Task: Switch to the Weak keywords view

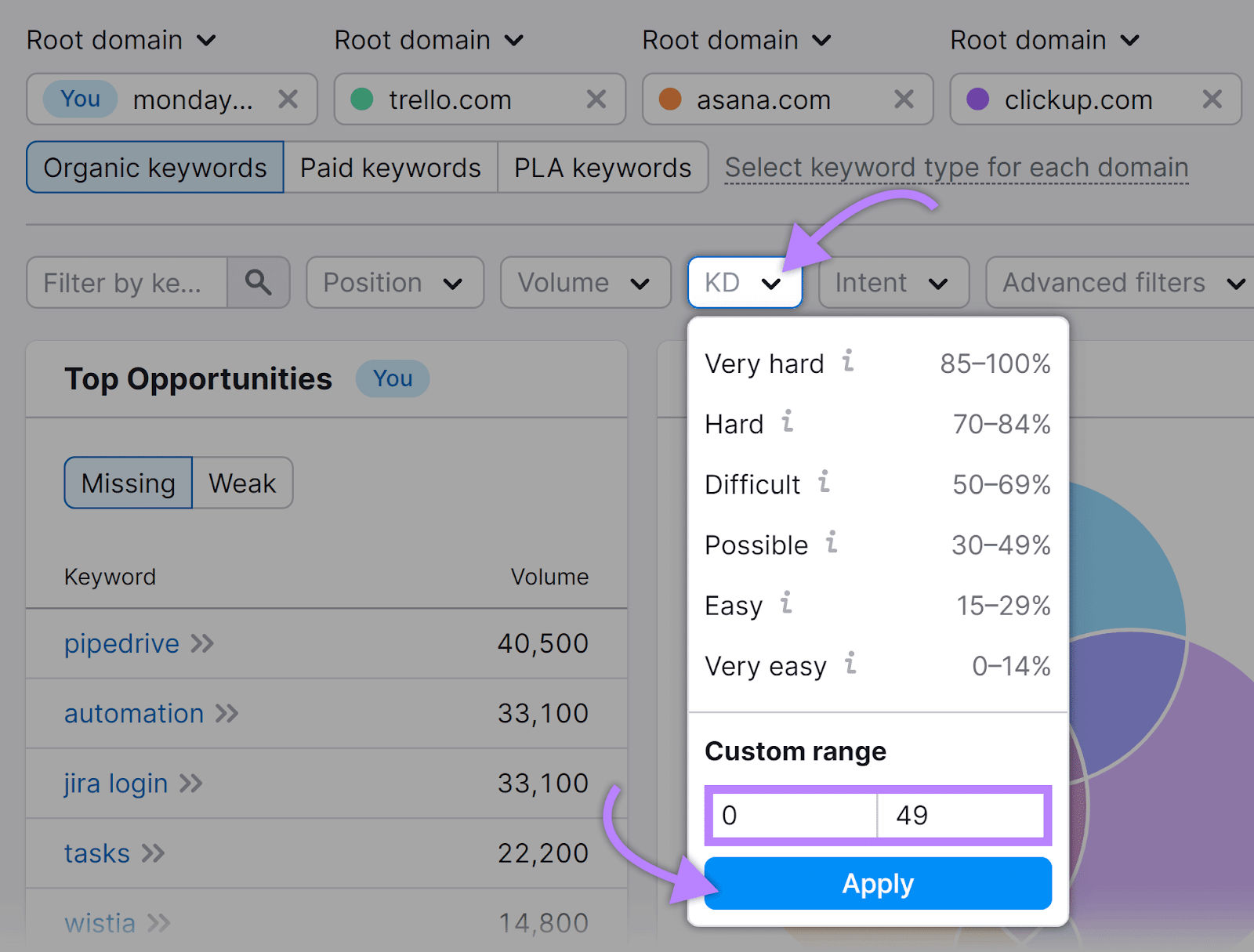Action: (241, 483)
